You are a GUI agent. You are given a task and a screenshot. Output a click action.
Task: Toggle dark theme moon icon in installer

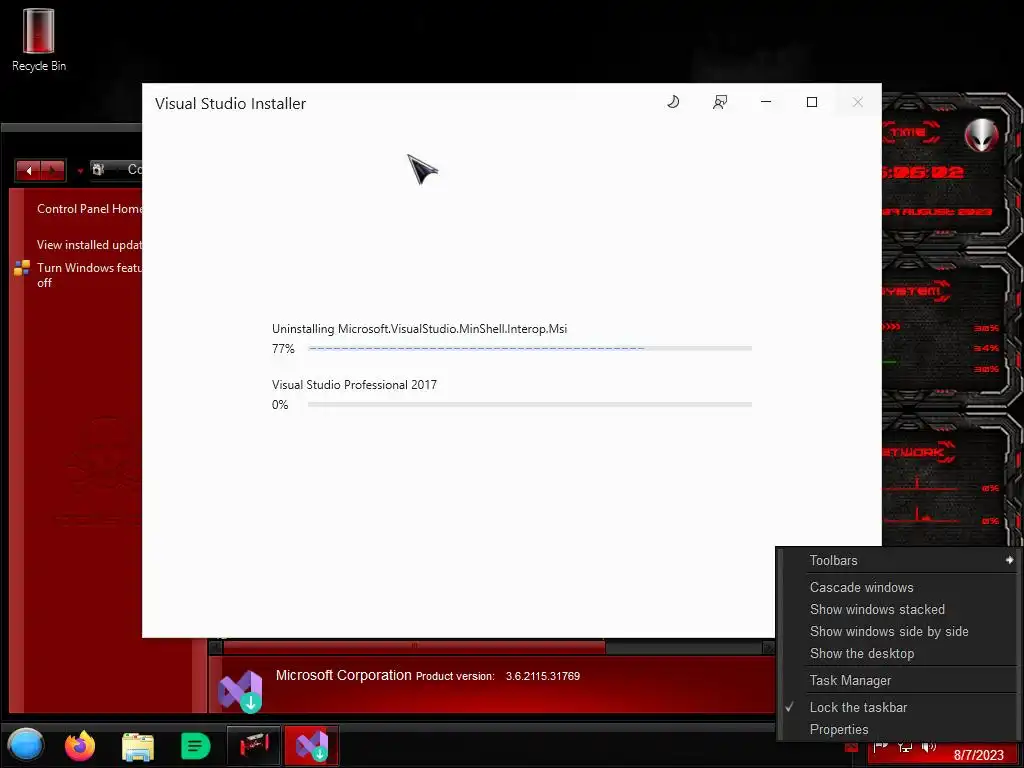tap(673, 102)
